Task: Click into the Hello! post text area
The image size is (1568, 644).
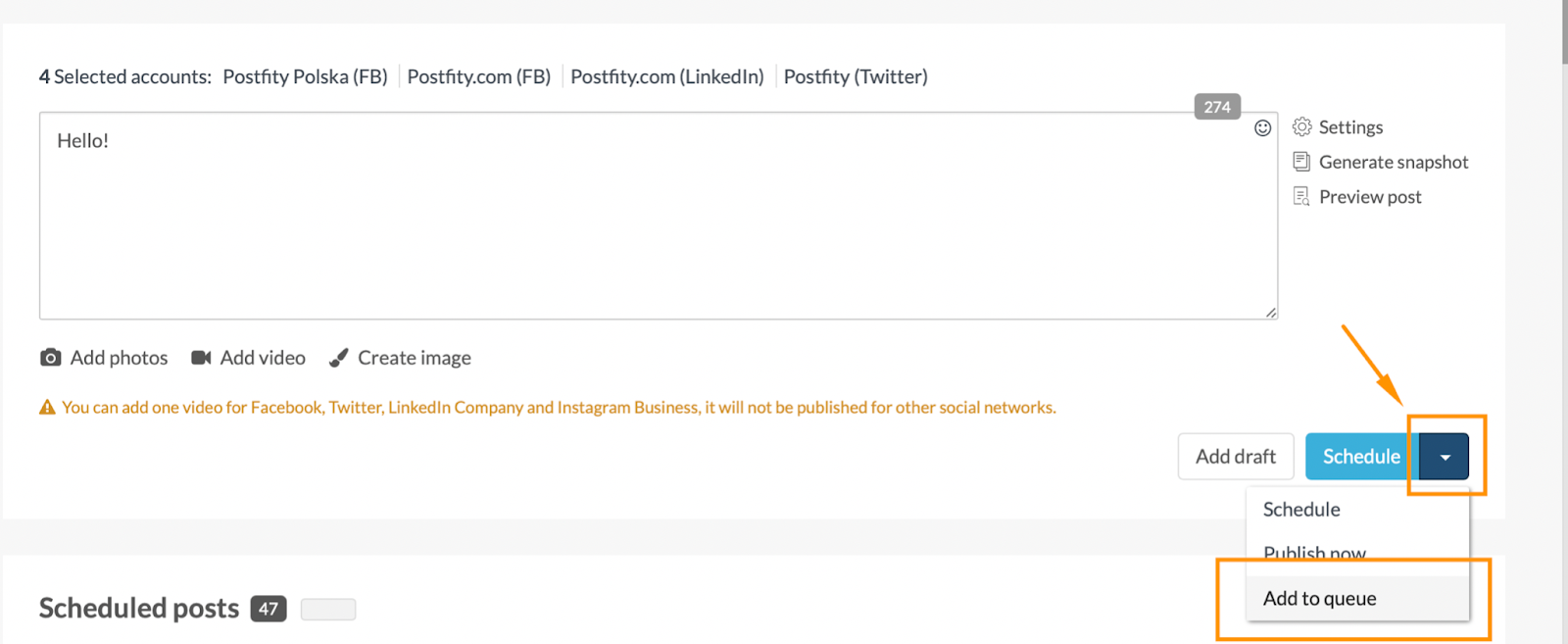Action: click(x=657, y=216)
